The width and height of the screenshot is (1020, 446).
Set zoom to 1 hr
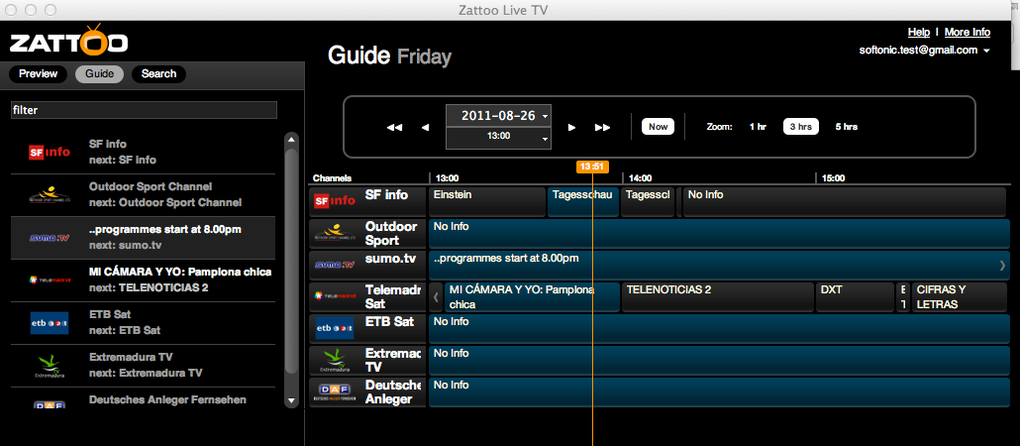pyautogui.click(x=758, y=127)
